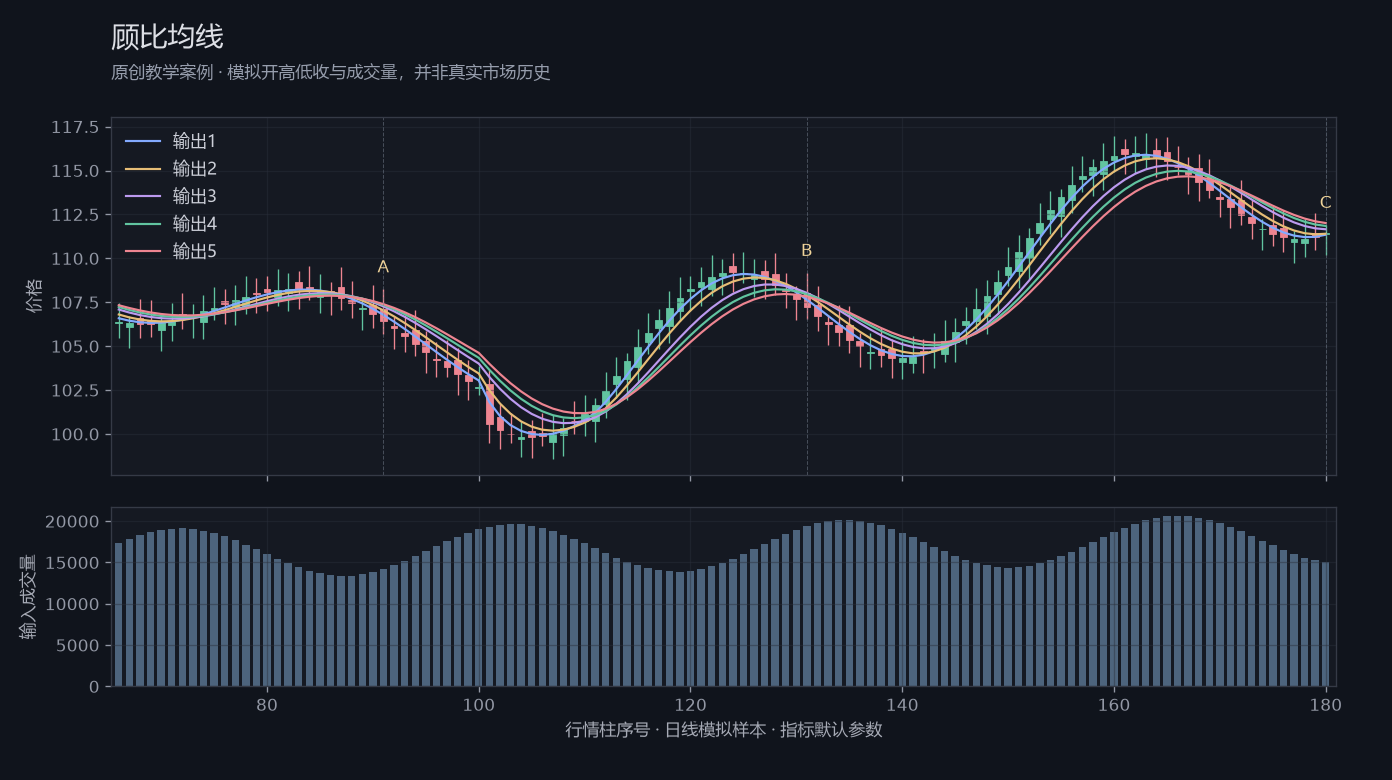The height and width of the screenshot is (780, 1392).
Task: Click marker label B on price chart
Action: tap(807, 251)
